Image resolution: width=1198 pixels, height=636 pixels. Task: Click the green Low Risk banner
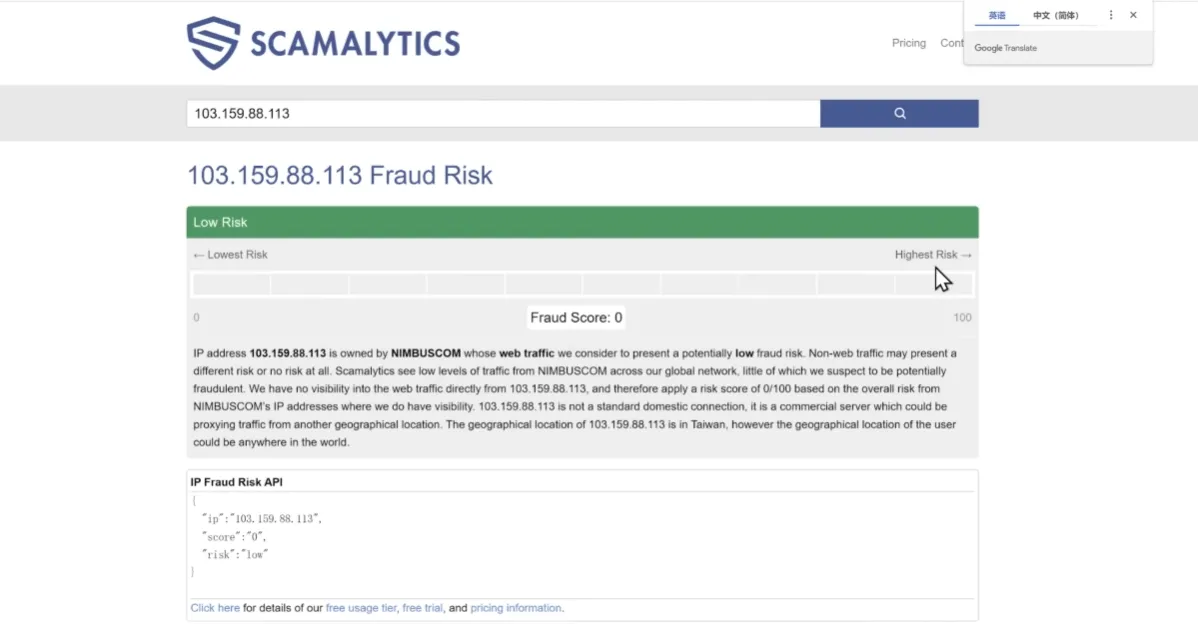(x=582, y=222)
